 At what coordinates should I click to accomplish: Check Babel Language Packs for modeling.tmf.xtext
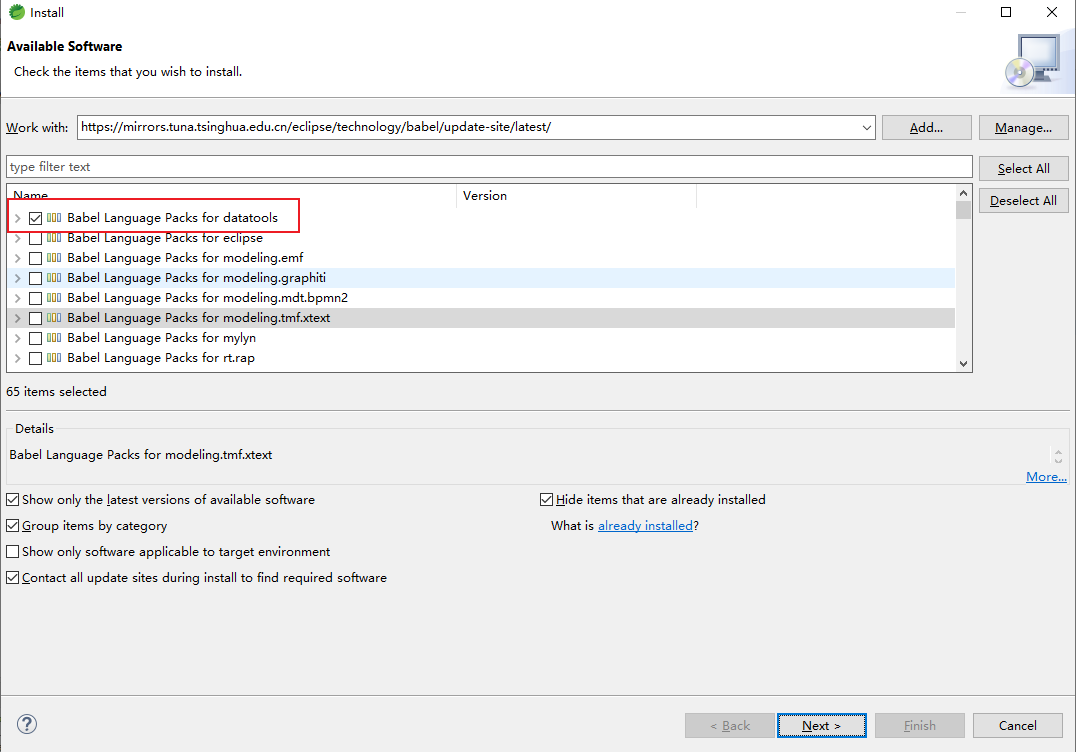coord(36,318)
